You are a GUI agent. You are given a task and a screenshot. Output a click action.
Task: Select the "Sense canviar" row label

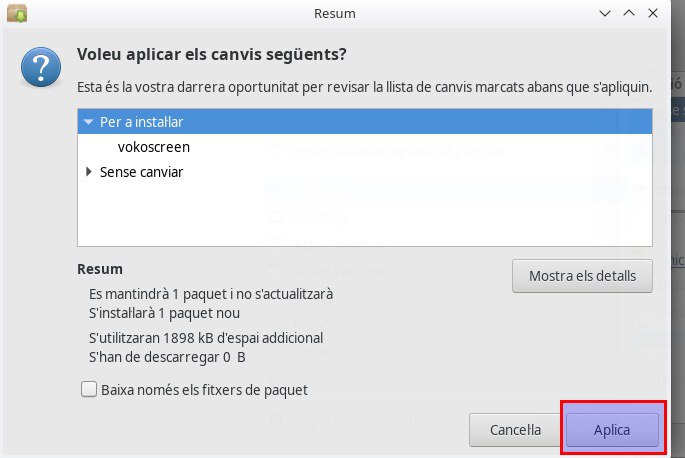point(142,172)
